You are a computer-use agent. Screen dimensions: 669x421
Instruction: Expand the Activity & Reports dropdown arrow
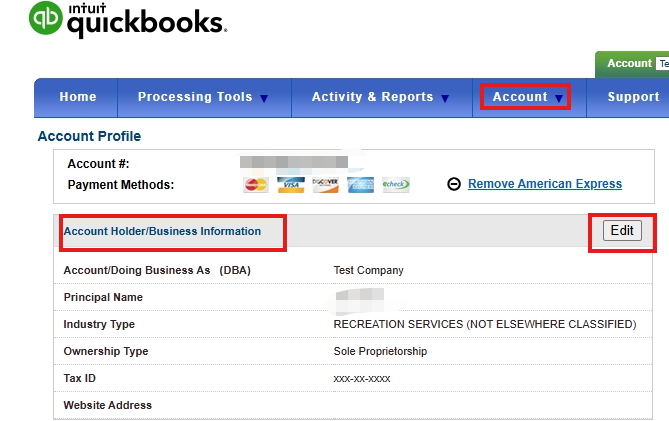[445, 99]
